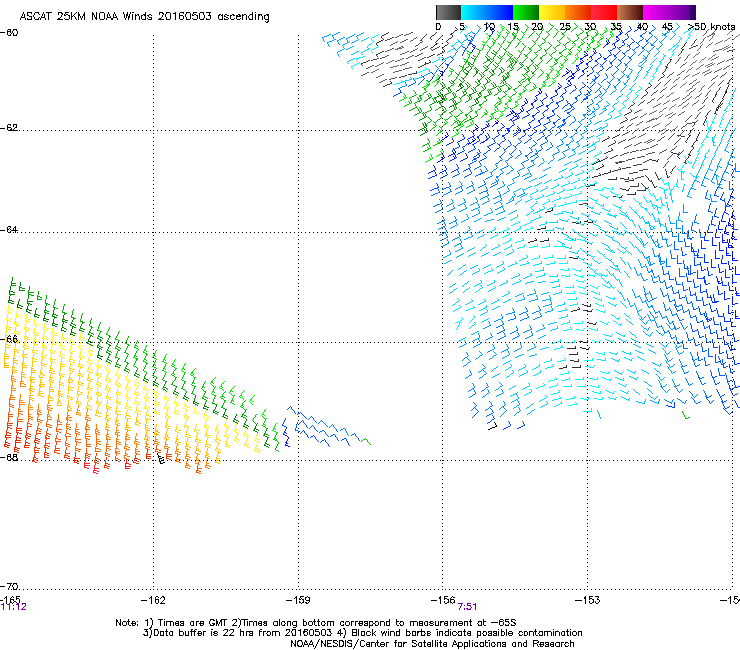This screenshot has width=740, height=650.
Task: Select the dark purple 45-50 knots swatch
Action: click(x=682, y=12)
